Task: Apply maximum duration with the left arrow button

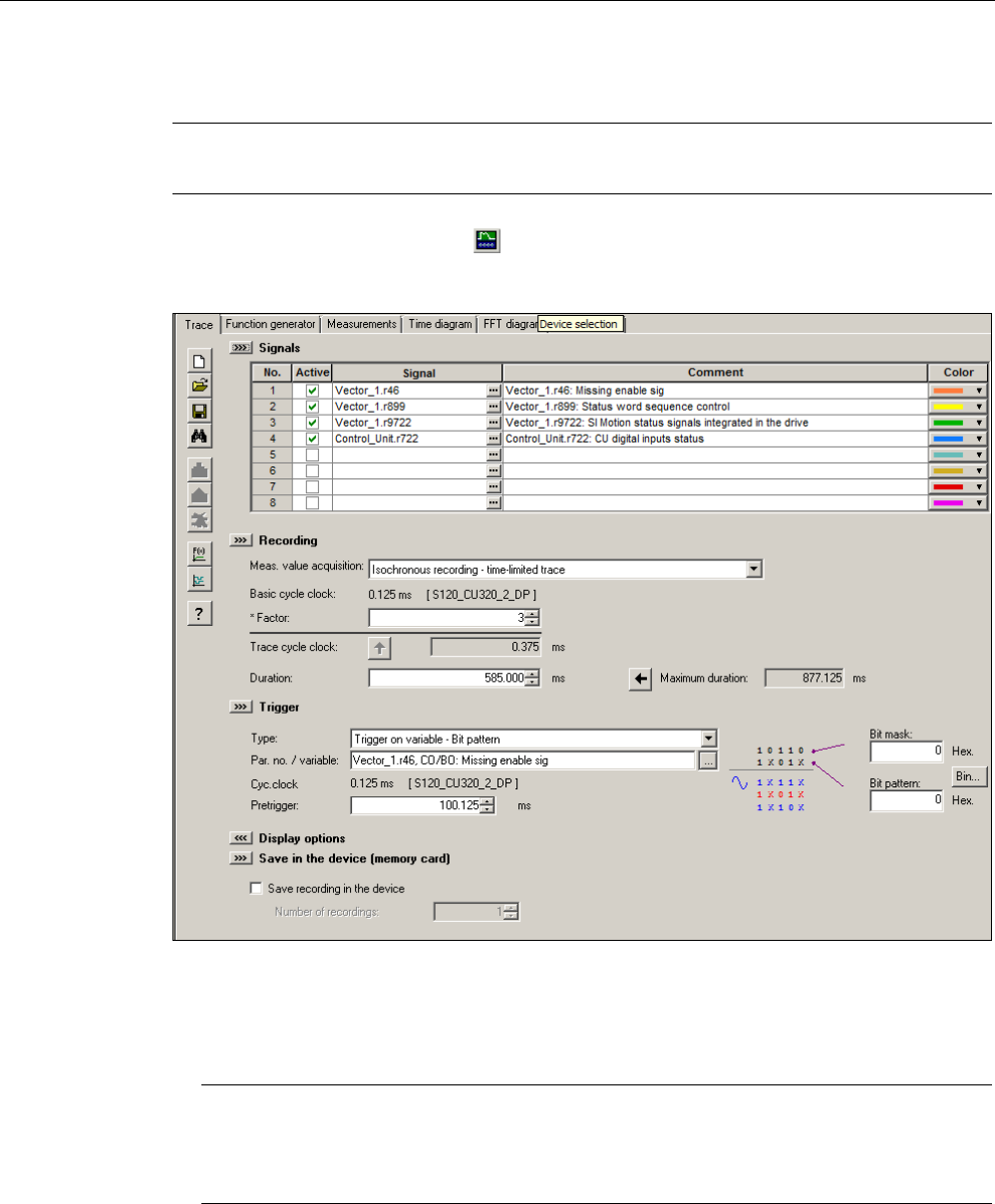Action: click(640, 679)
